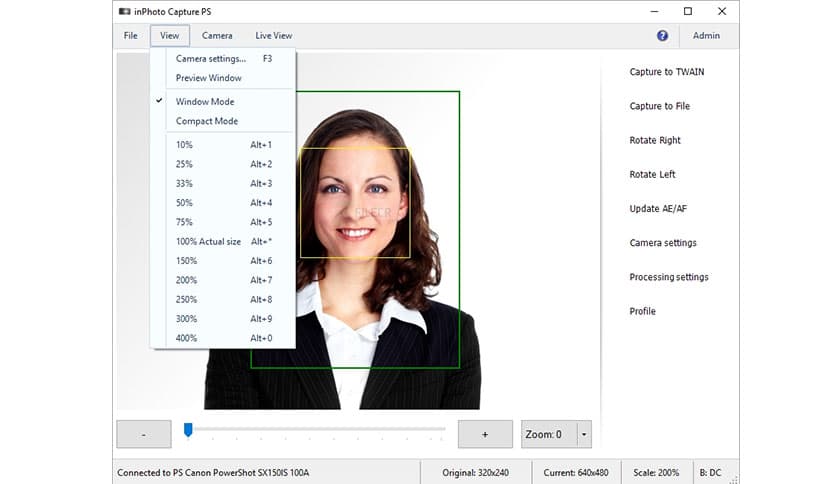Open Processing settings from the side panel
Screen dimensions: 836x484
668,277
